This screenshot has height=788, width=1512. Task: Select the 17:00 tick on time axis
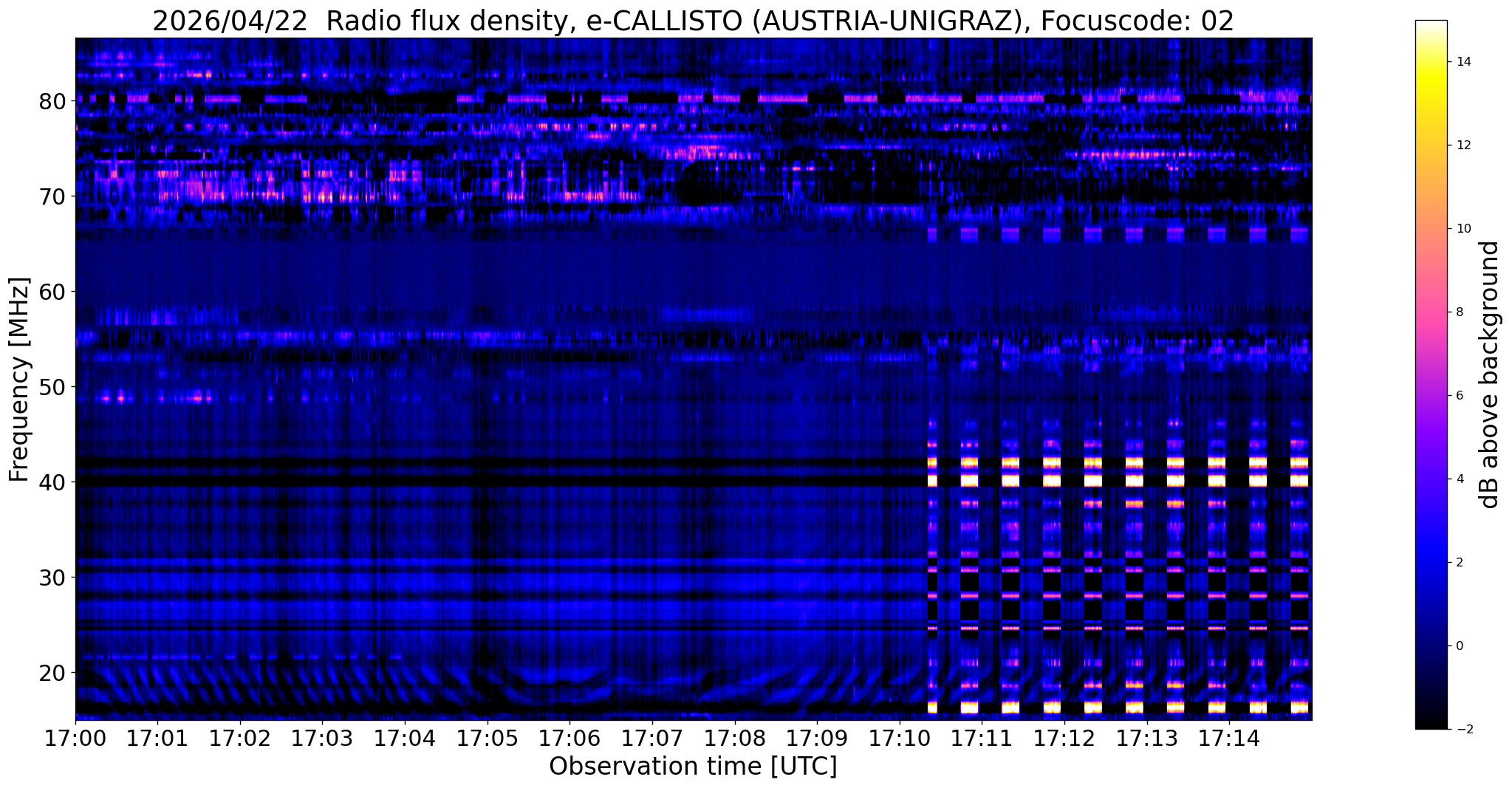75,739
